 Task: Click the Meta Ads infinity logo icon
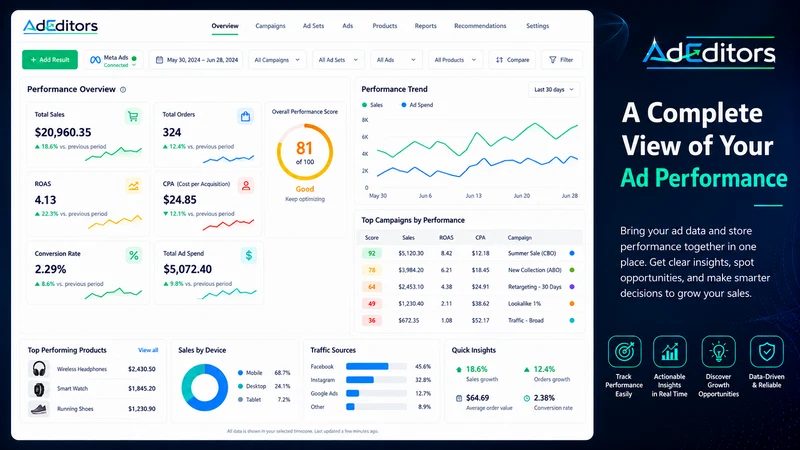(95, 60)
